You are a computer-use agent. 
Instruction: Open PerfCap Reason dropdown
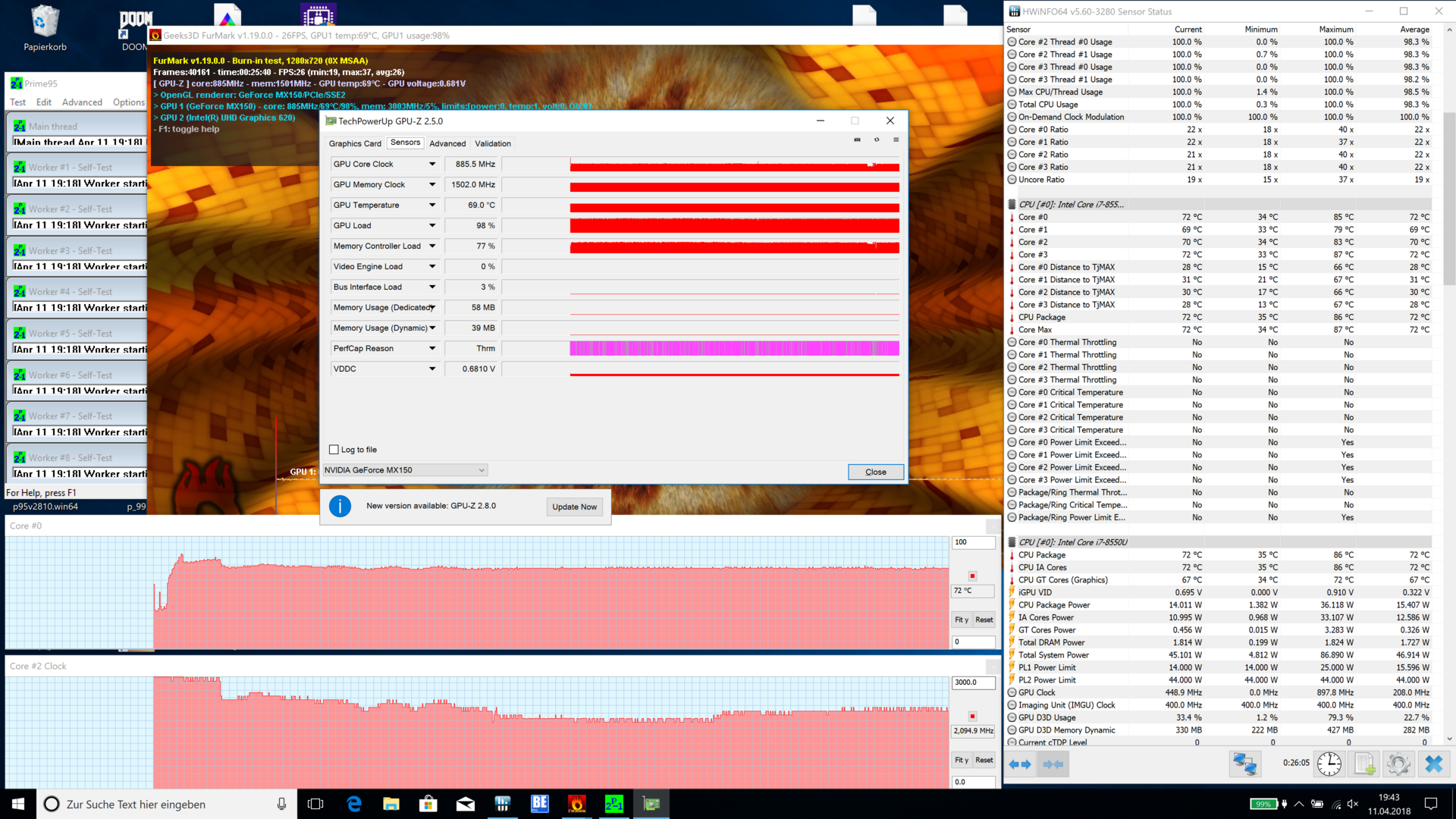(x=432, y=348)
